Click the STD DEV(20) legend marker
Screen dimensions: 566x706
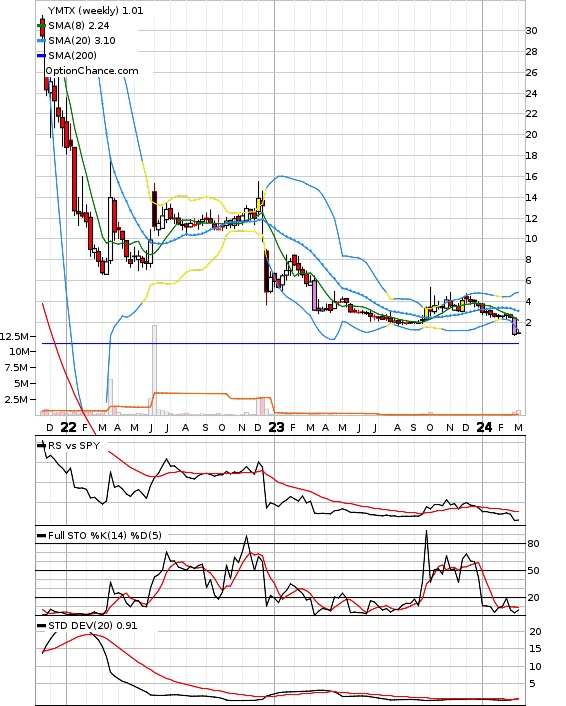click(41, 626)
